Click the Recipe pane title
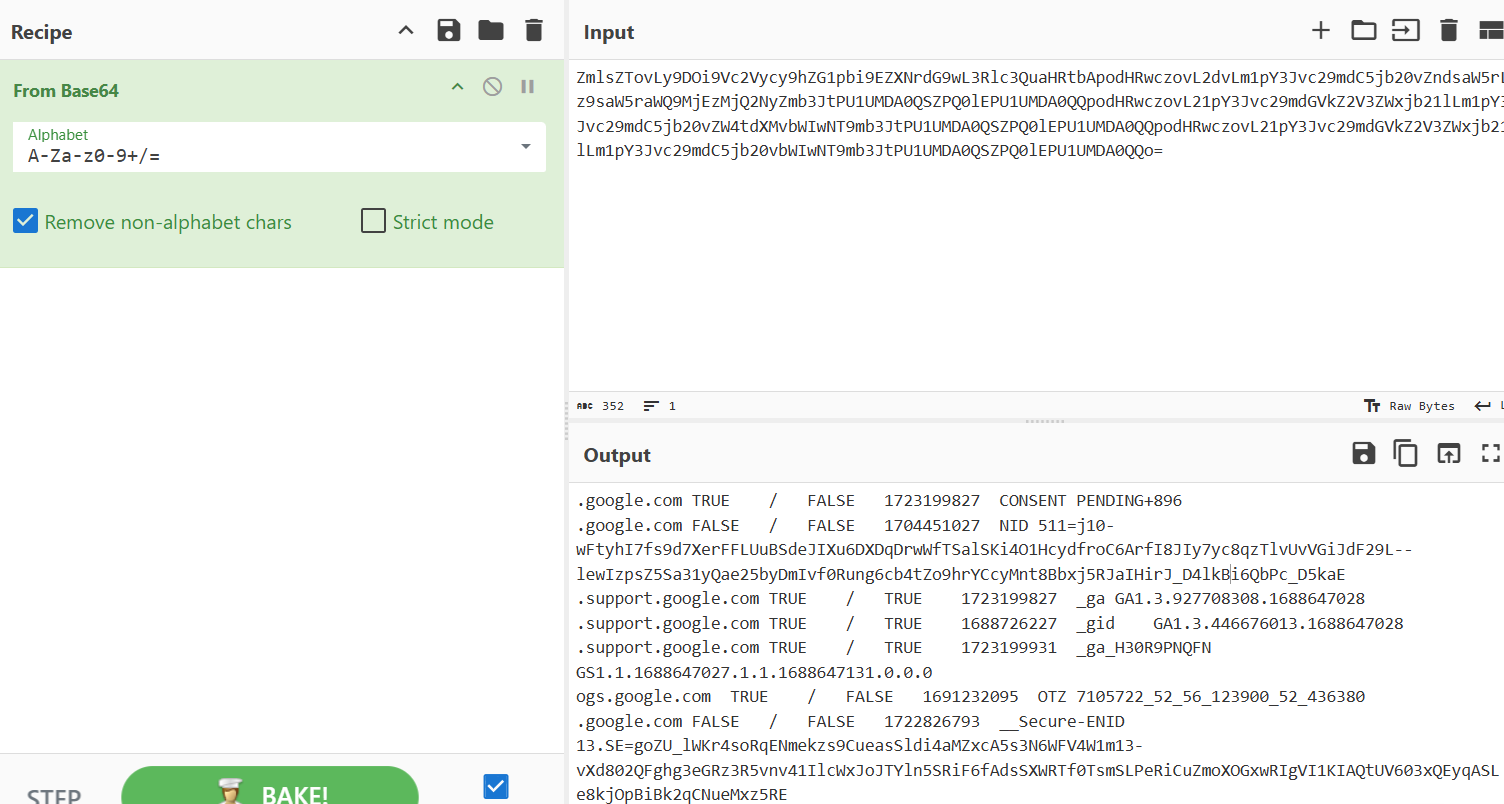Image resolution: width=1504 pixels, height=804 pixels. tap(42, 32)
